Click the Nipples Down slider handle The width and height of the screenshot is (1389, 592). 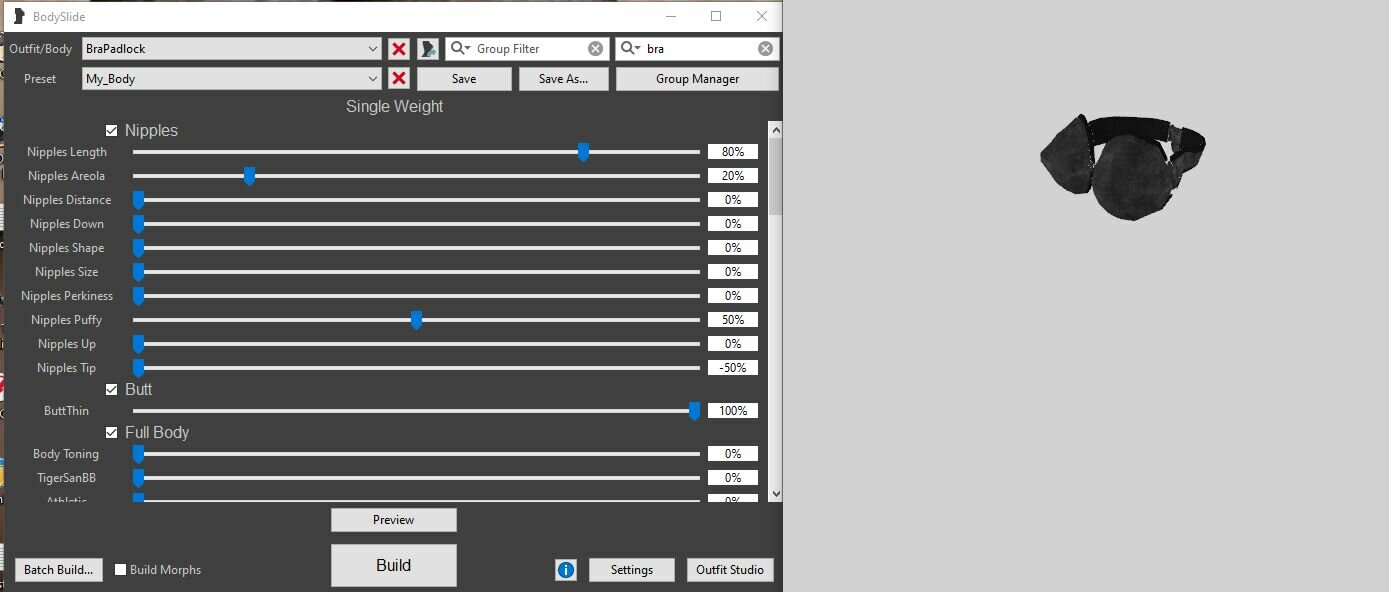(139, 224)
